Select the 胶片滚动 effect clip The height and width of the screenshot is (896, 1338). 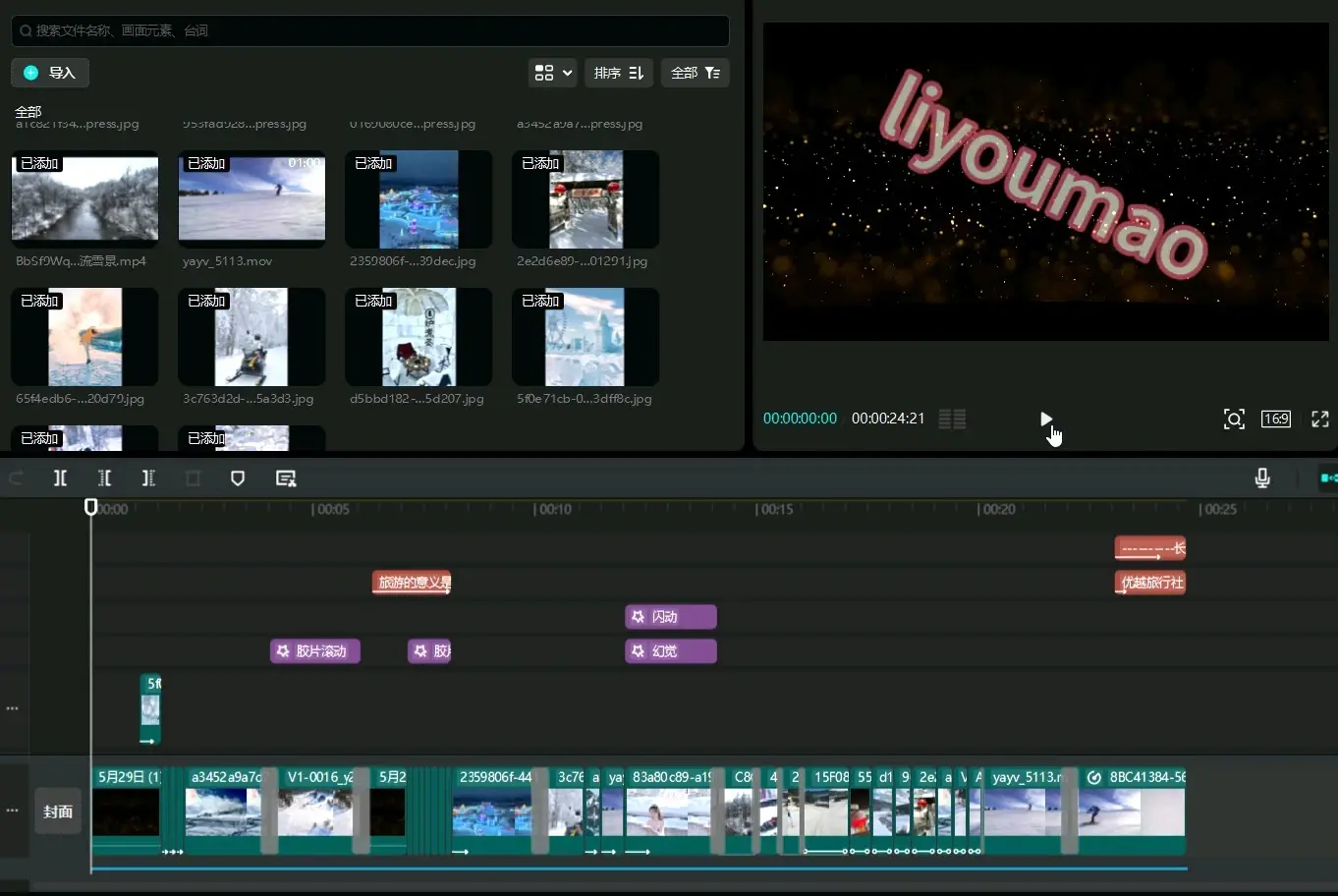pyautogui.click(x=315, y=651)
